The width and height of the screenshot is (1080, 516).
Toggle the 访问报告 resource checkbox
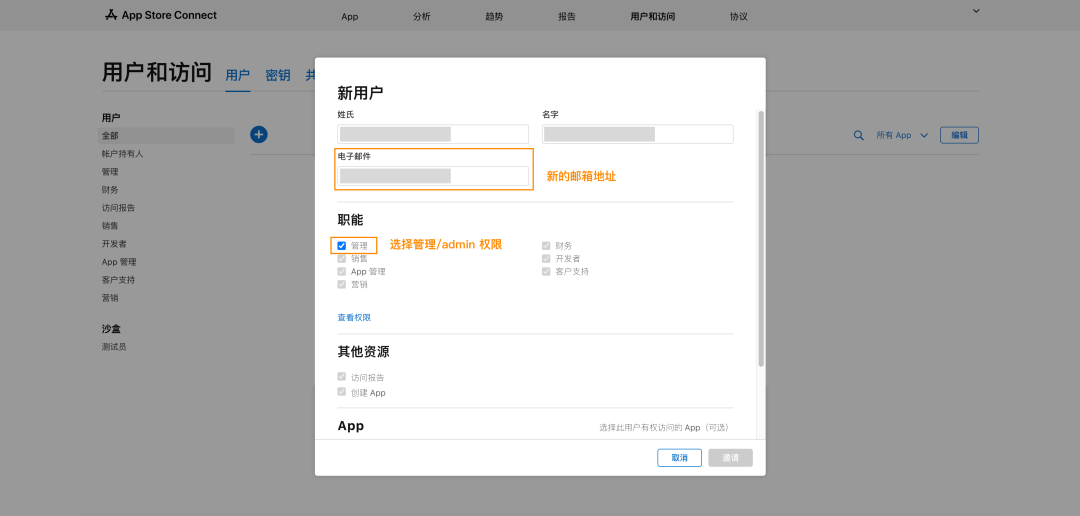pyautogui.click(x=342, y=377)
